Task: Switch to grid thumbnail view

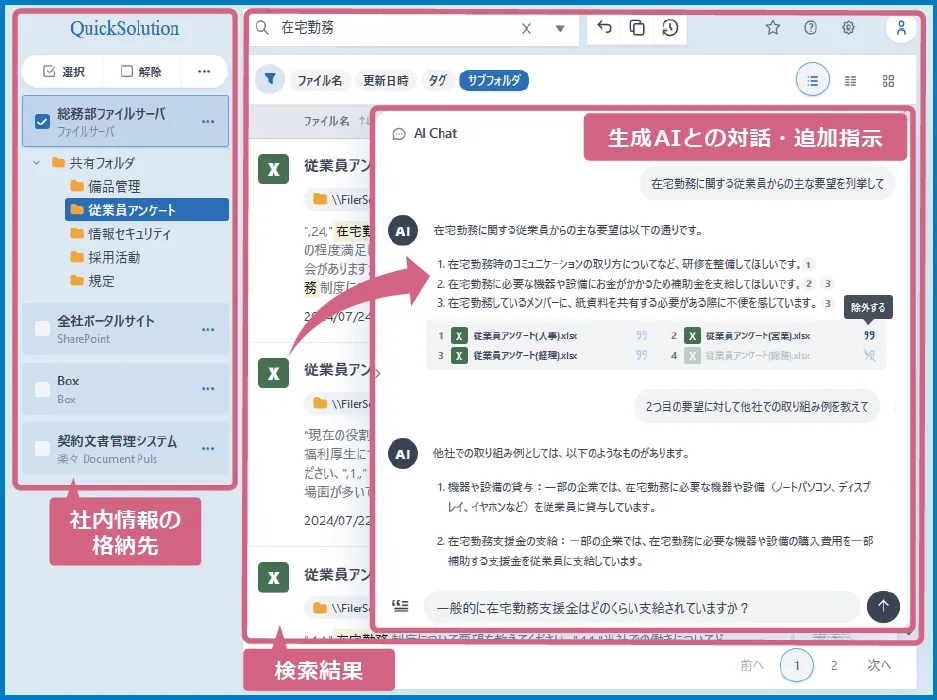Action: click(x=889, y=81)
